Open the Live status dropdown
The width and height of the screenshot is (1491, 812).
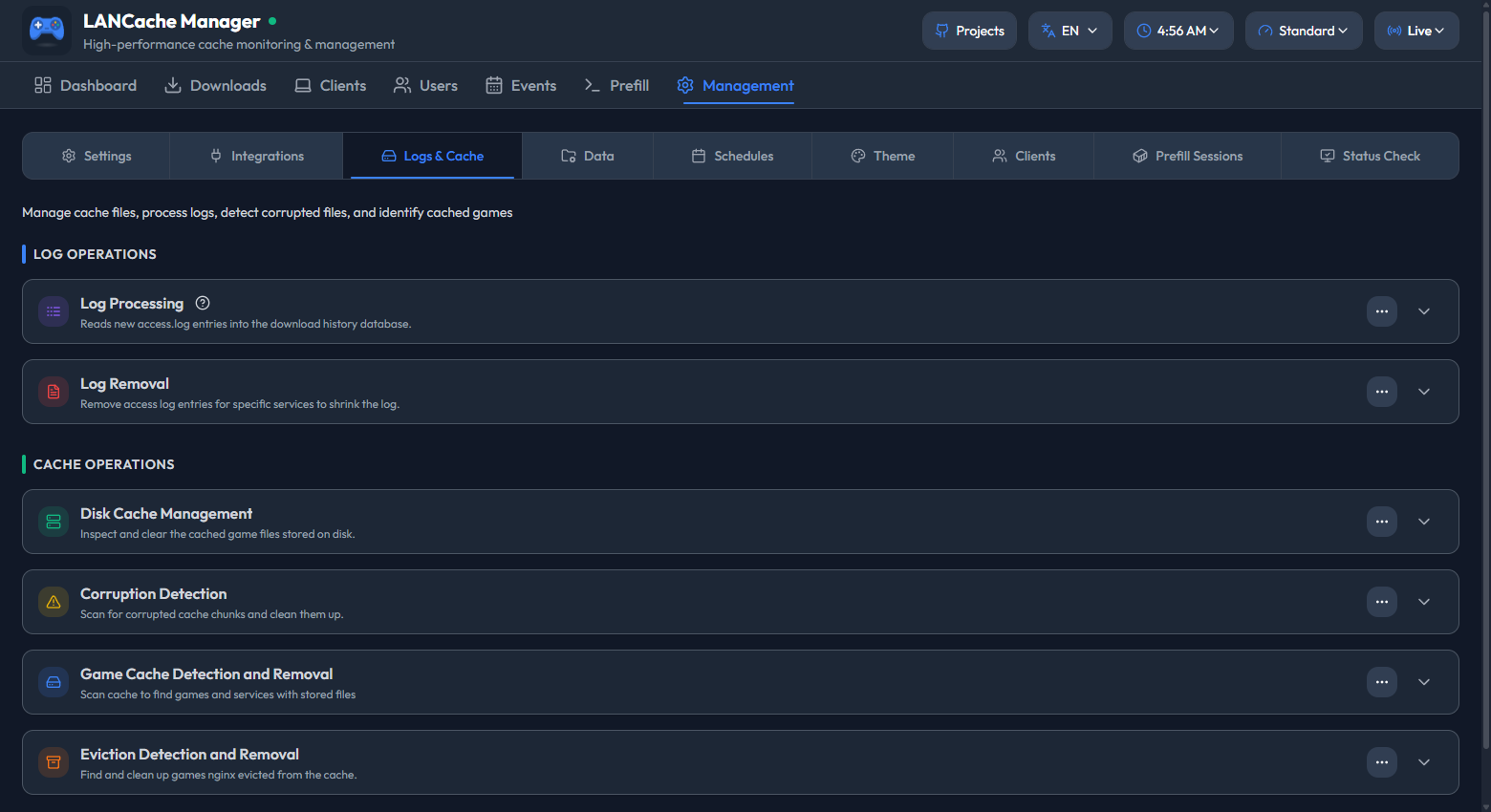1416,31
